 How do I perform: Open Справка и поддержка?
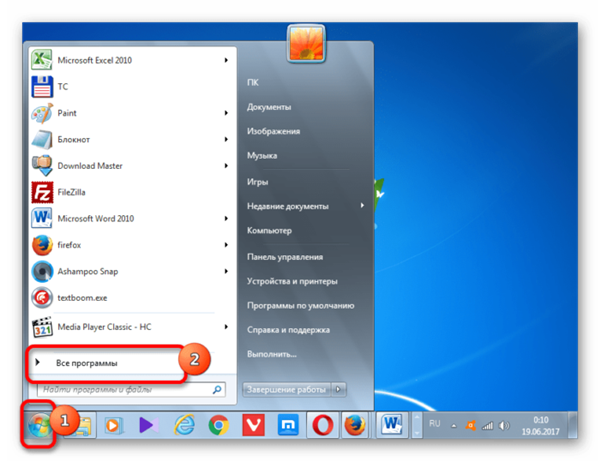(x=289, y=330)
